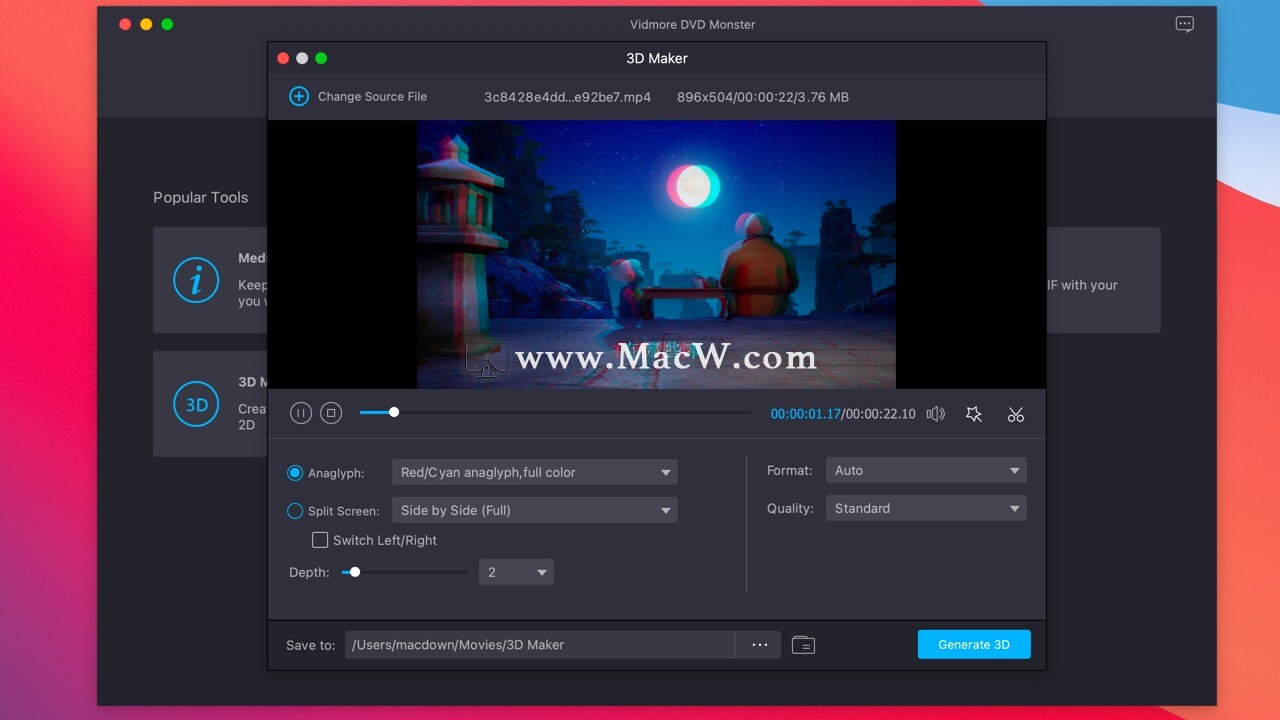
Task: Click the Generate 3D button
Action: click(974, 644)
